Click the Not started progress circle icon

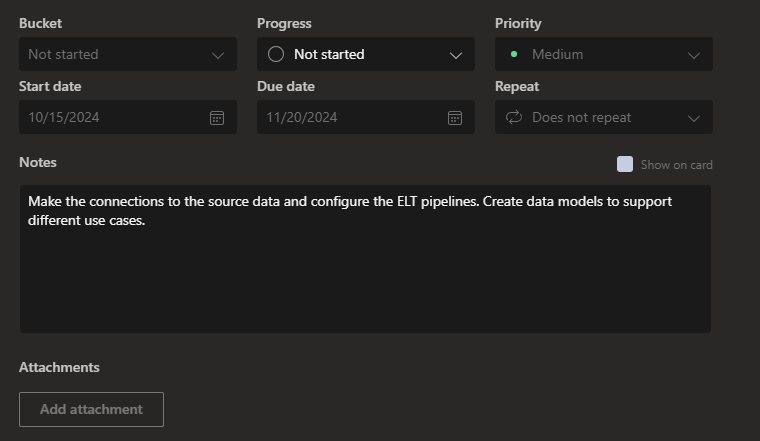276,54
